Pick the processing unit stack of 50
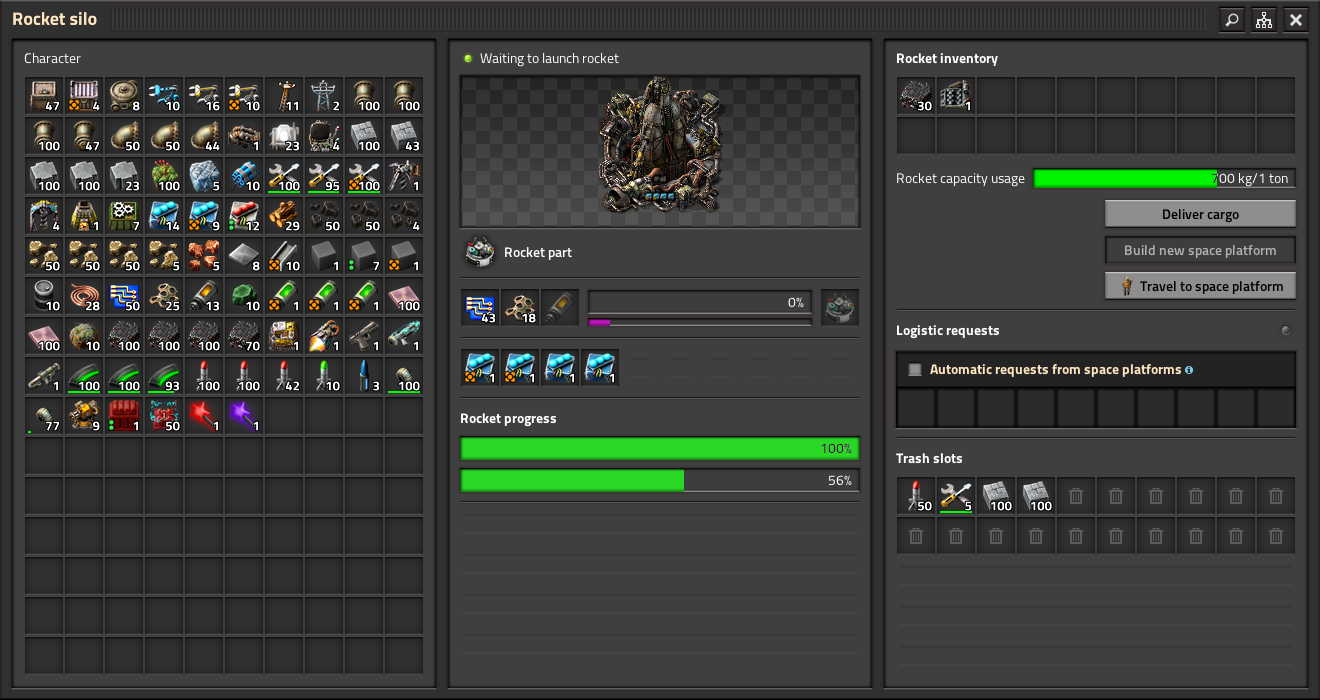 point(124,296)
